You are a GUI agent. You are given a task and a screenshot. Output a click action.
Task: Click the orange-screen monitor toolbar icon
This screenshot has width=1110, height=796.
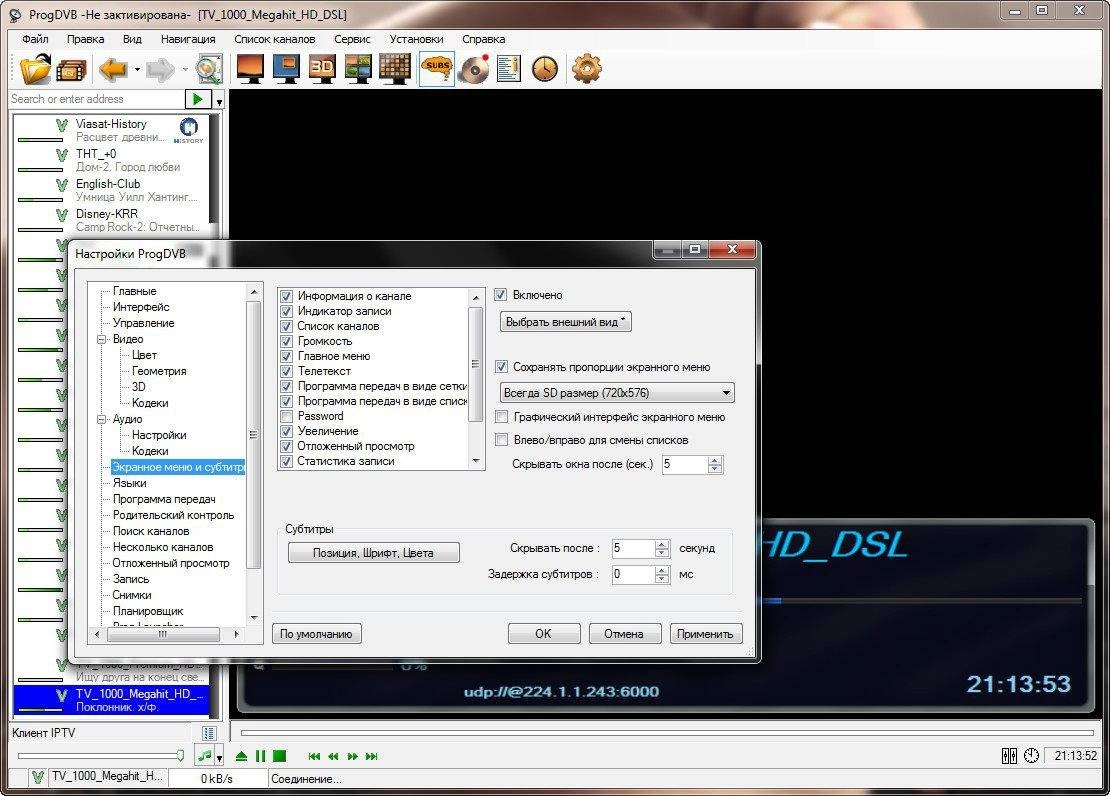tap(251, 69)
